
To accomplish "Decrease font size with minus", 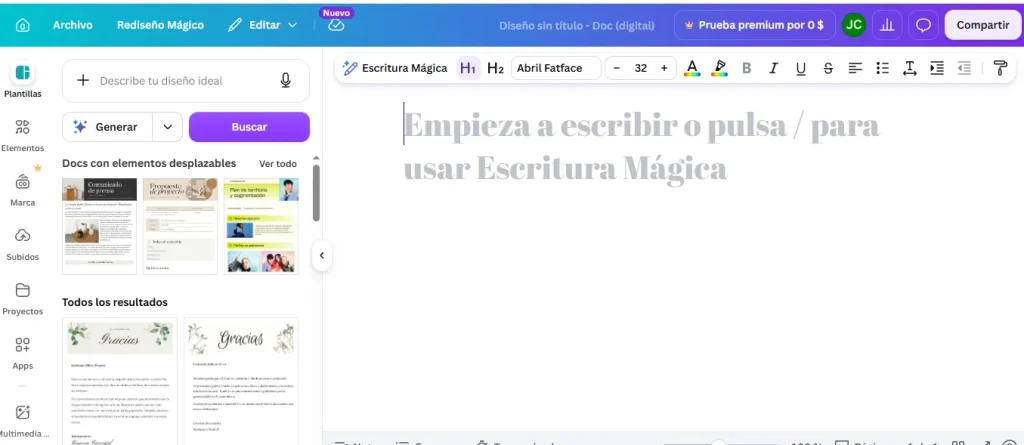I will [616, 68].
